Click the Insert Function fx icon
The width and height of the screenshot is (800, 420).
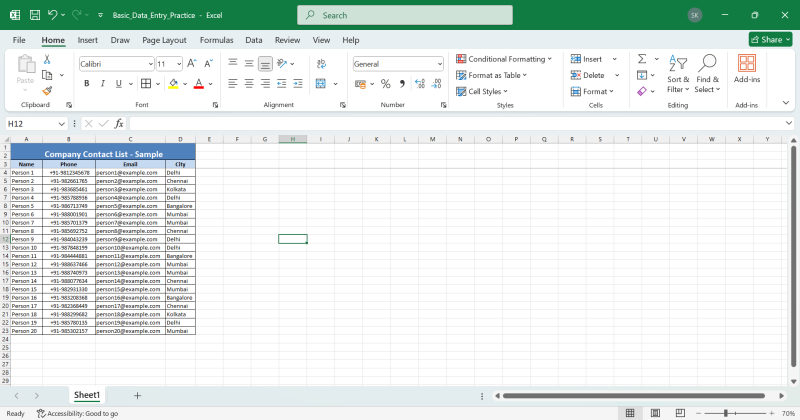[119, 123]
